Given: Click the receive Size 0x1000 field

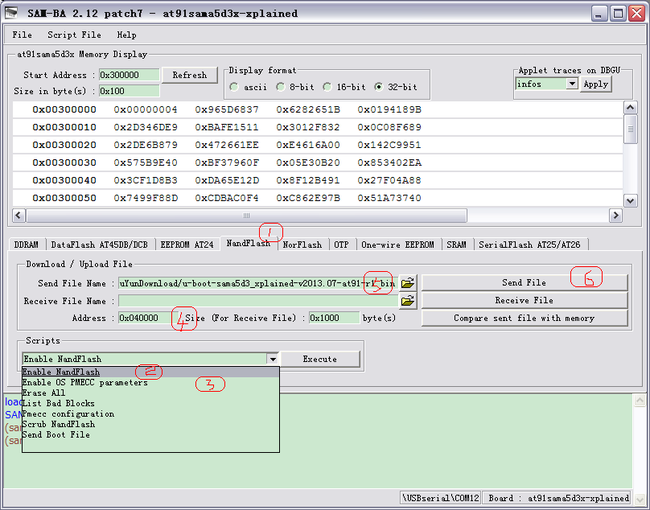Looking at the screenshot, I should point(334,318).
